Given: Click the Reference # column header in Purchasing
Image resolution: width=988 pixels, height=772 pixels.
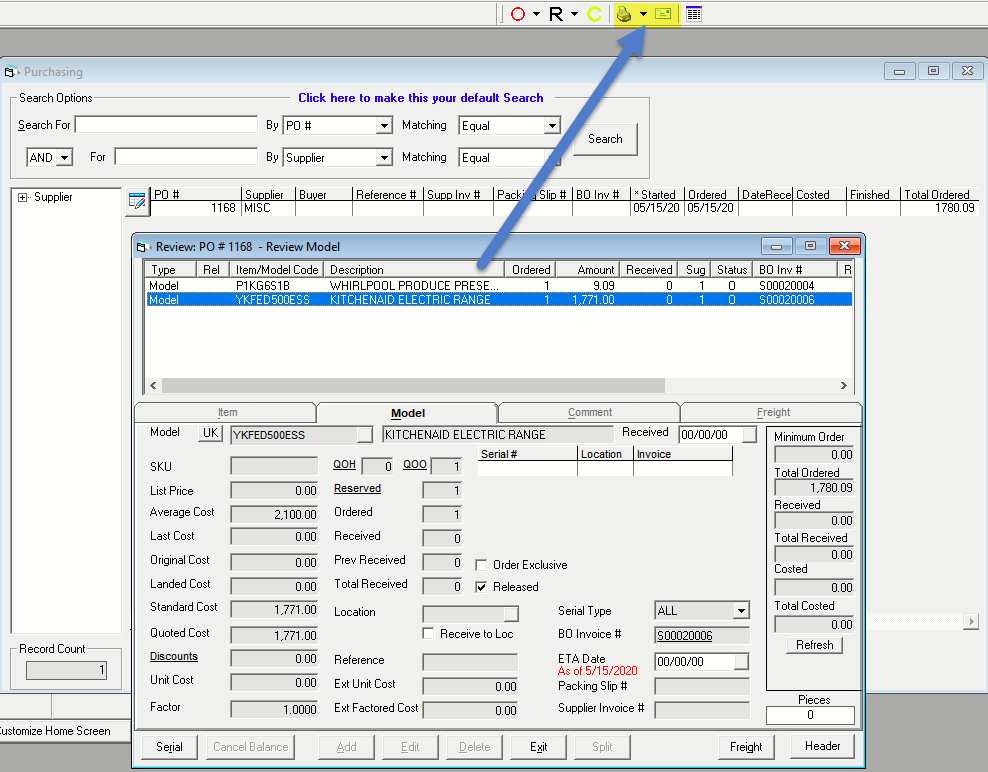Looking at the screenshot, I should click(387, 195).
